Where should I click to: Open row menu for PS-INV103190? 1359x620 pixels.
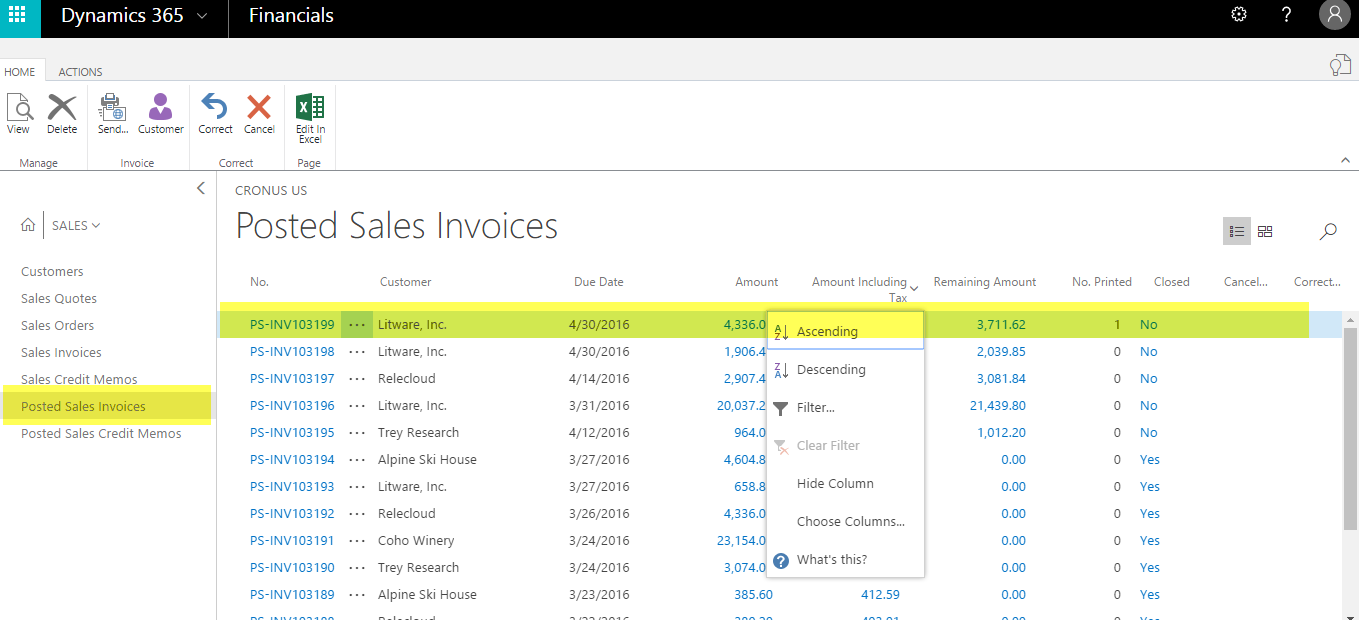pyautogui.click(x=357, y=568)
